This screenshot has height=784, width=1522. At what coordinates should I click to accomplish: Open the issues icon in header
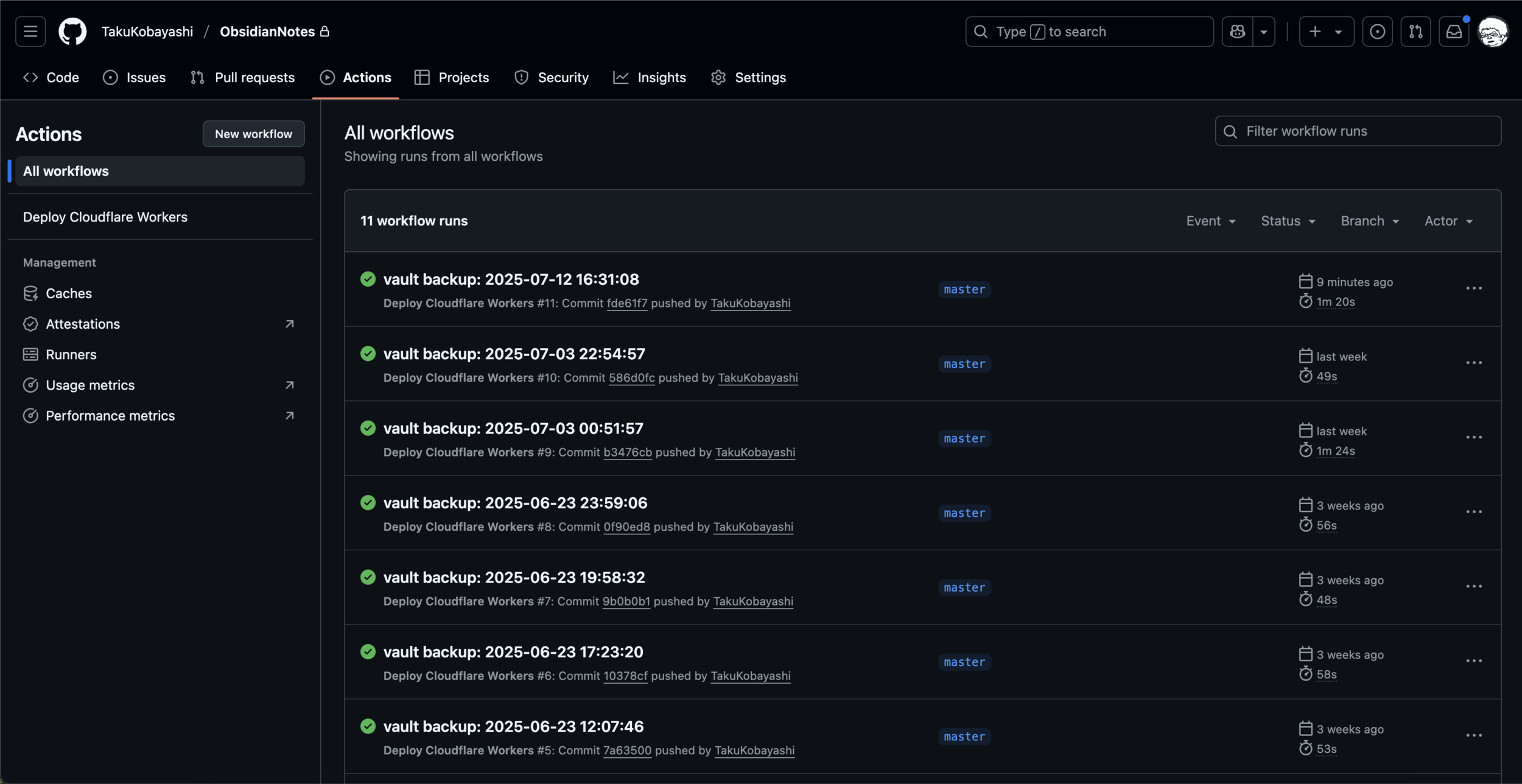point(1377,32)
